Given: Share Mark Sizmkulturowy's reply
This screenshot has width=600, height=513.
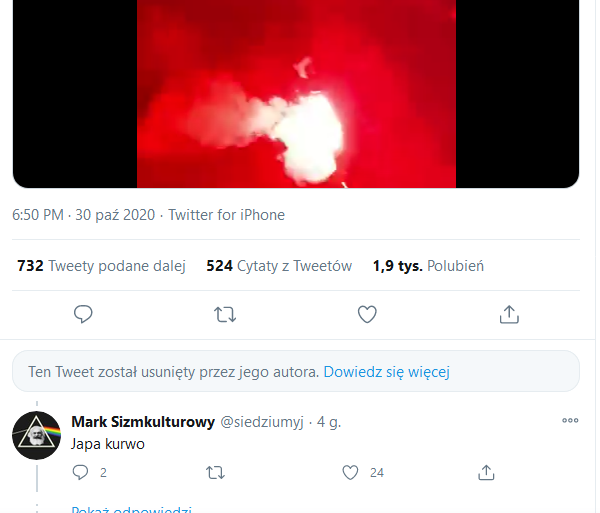Looking at the screenshot, I should (486, 472).
